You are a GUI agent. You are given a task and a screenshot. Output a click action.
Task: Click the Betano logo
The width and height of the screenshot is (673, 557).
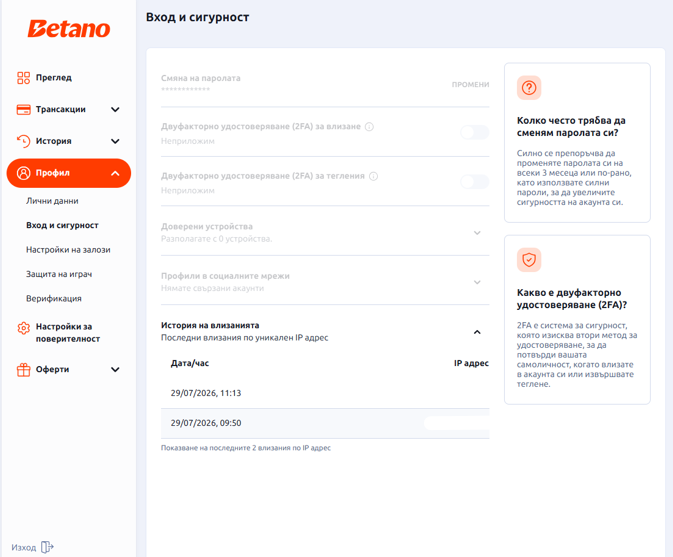point(69,29)
